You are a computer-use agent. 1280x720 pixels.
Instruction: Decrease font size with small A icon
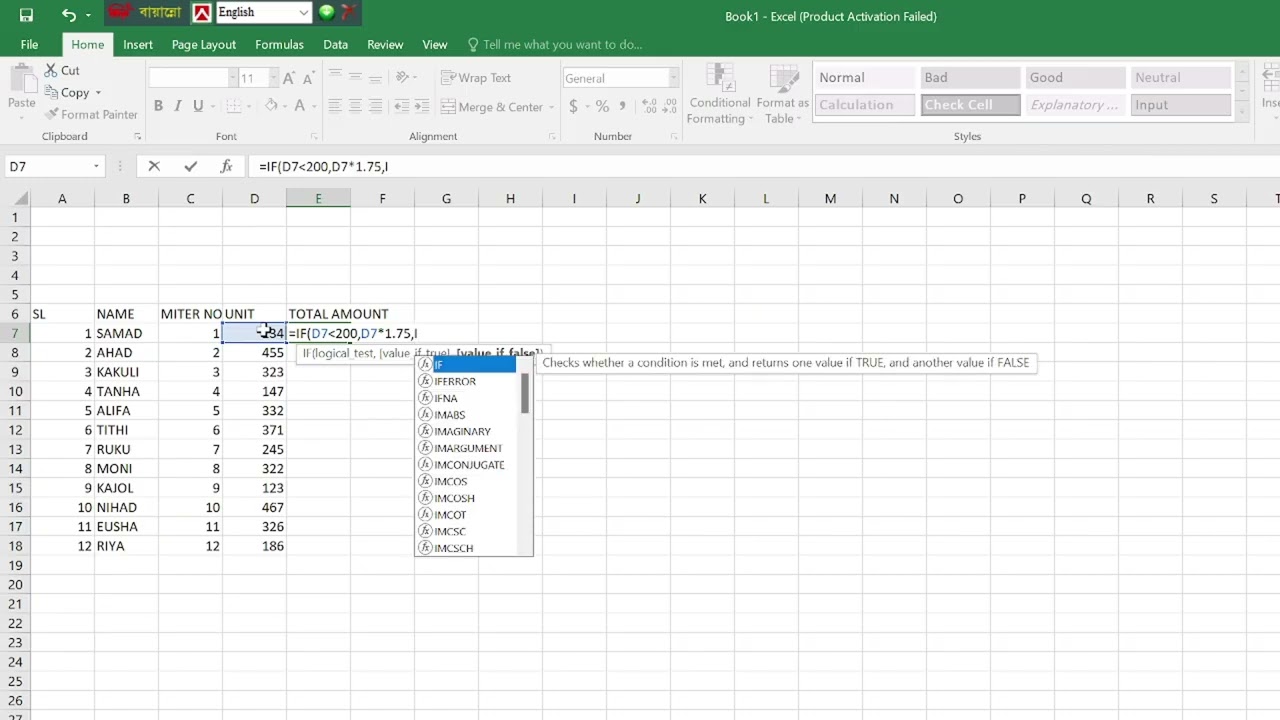pyautogui.click(x=307, y=78)
